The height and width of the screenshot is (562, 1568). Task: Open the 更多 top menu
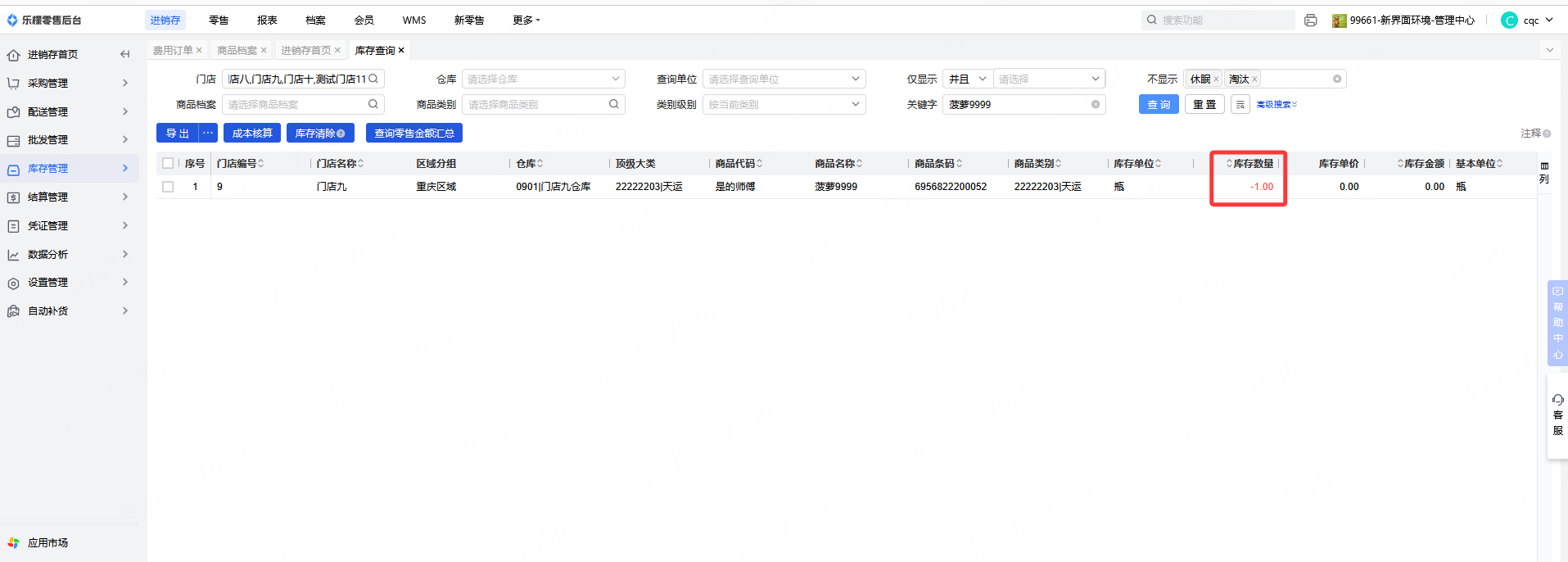click(x=526, y=20)
